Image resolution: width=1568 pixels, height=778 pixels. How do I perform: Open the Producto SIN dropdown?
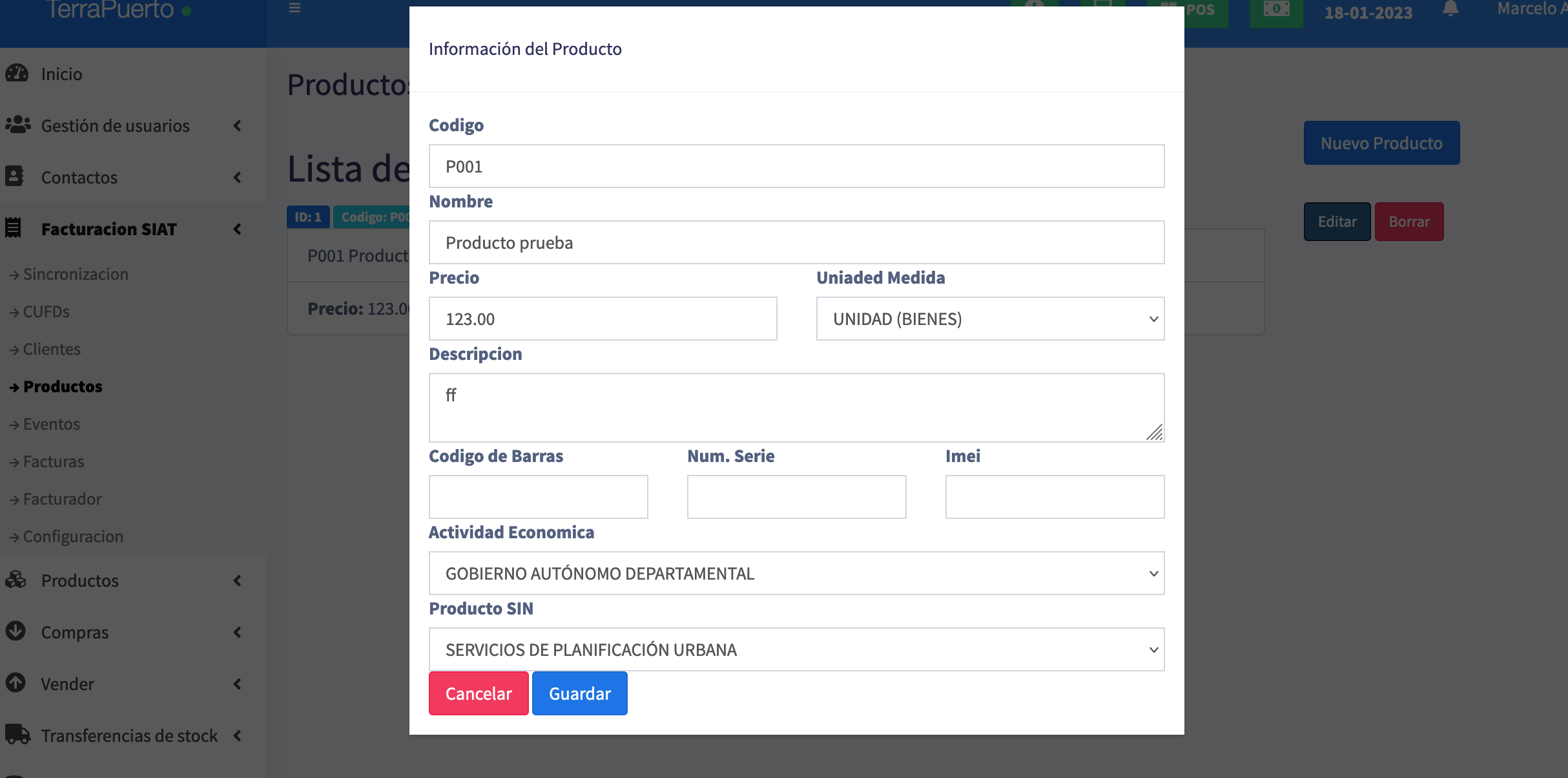point(796,649)
